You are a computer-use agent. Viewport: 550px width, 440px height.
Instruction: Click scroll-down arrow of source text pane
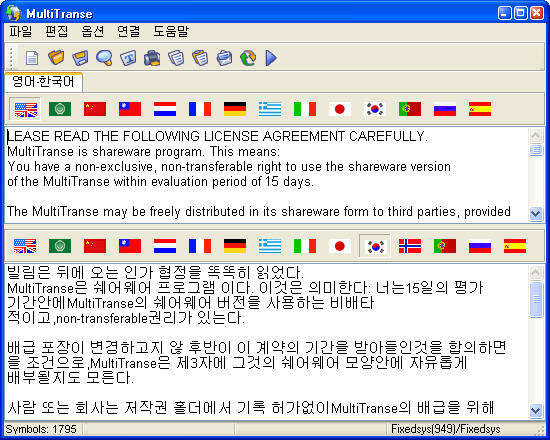click(x=536, y=213)
